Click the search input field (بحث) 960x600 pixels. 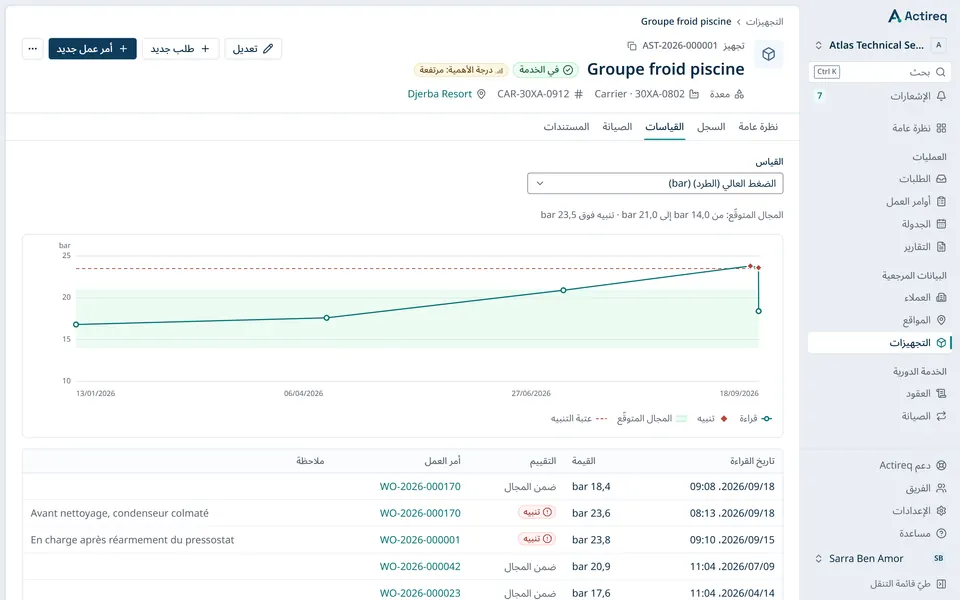(x=880, y=72)
